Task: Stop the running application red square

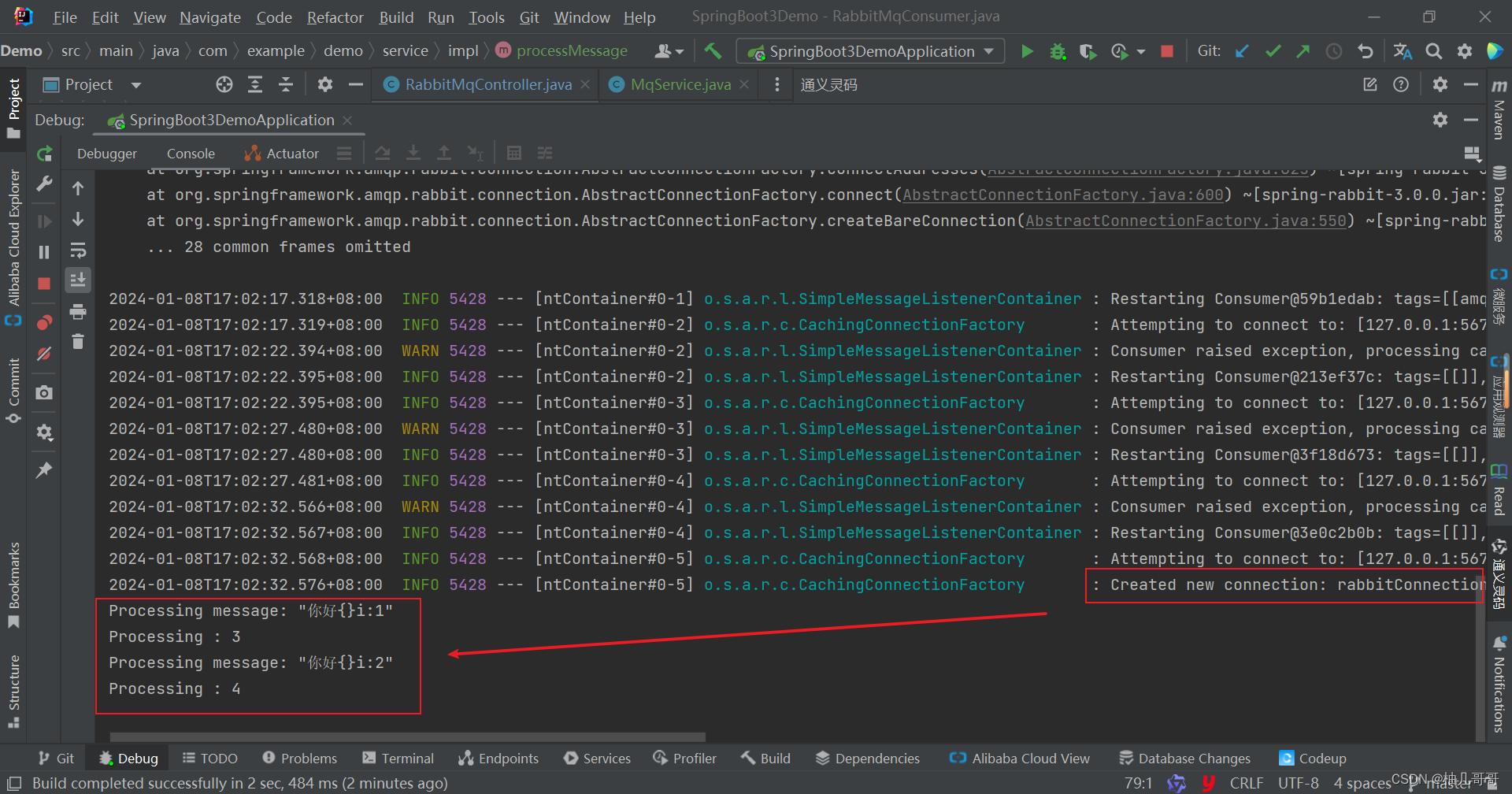Action: click(x=1167, y=51)
